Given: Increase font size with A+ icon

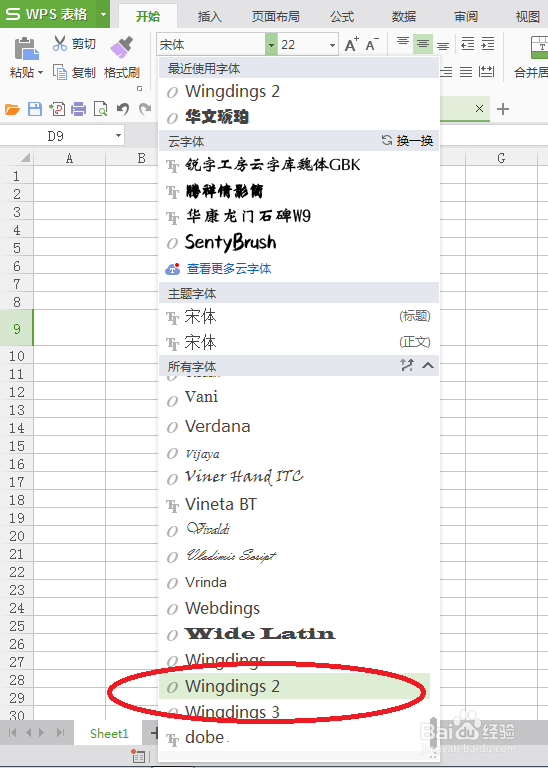Looking at the screenshot, I should (351, 45).
